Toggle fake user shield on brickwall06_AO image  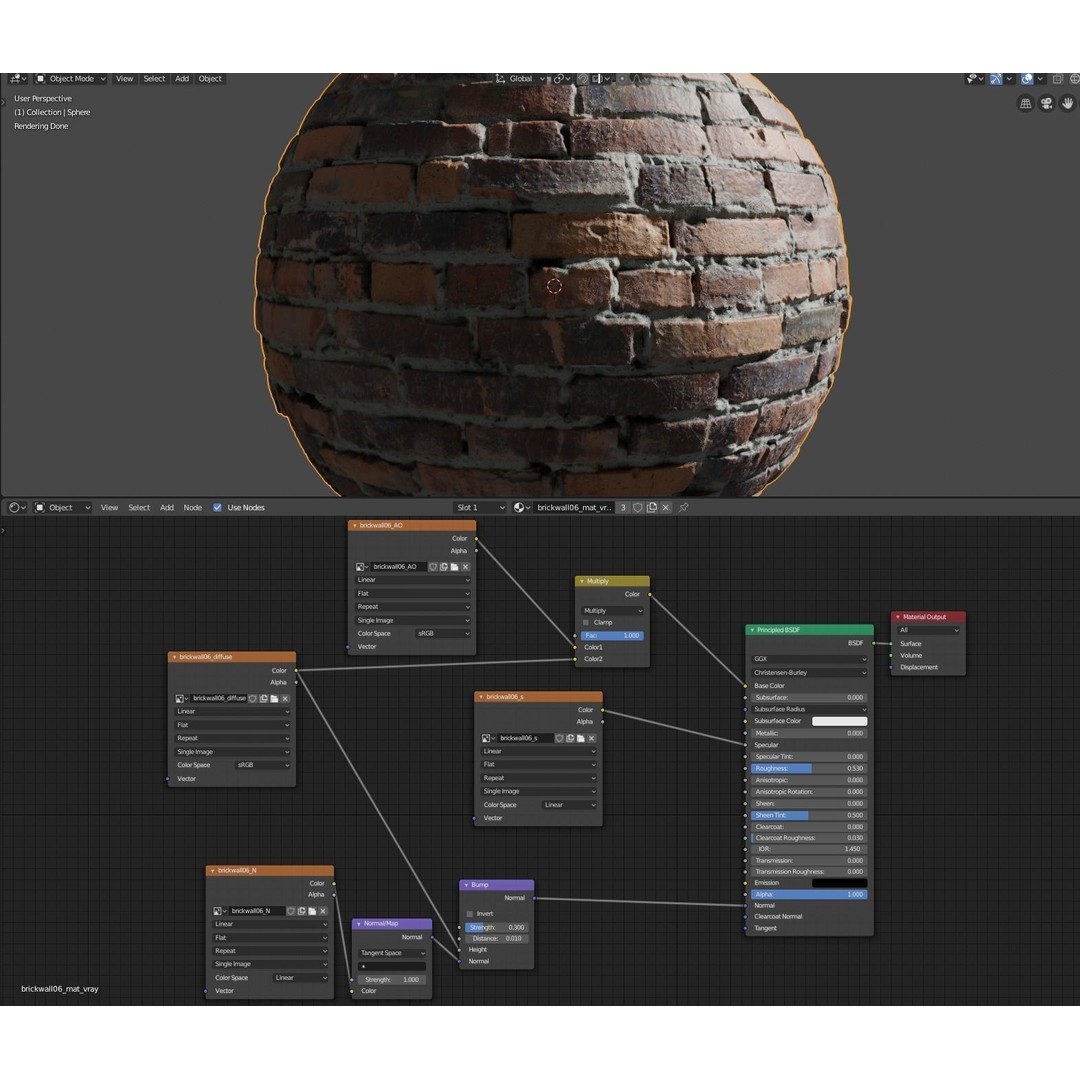pos(433,567)
